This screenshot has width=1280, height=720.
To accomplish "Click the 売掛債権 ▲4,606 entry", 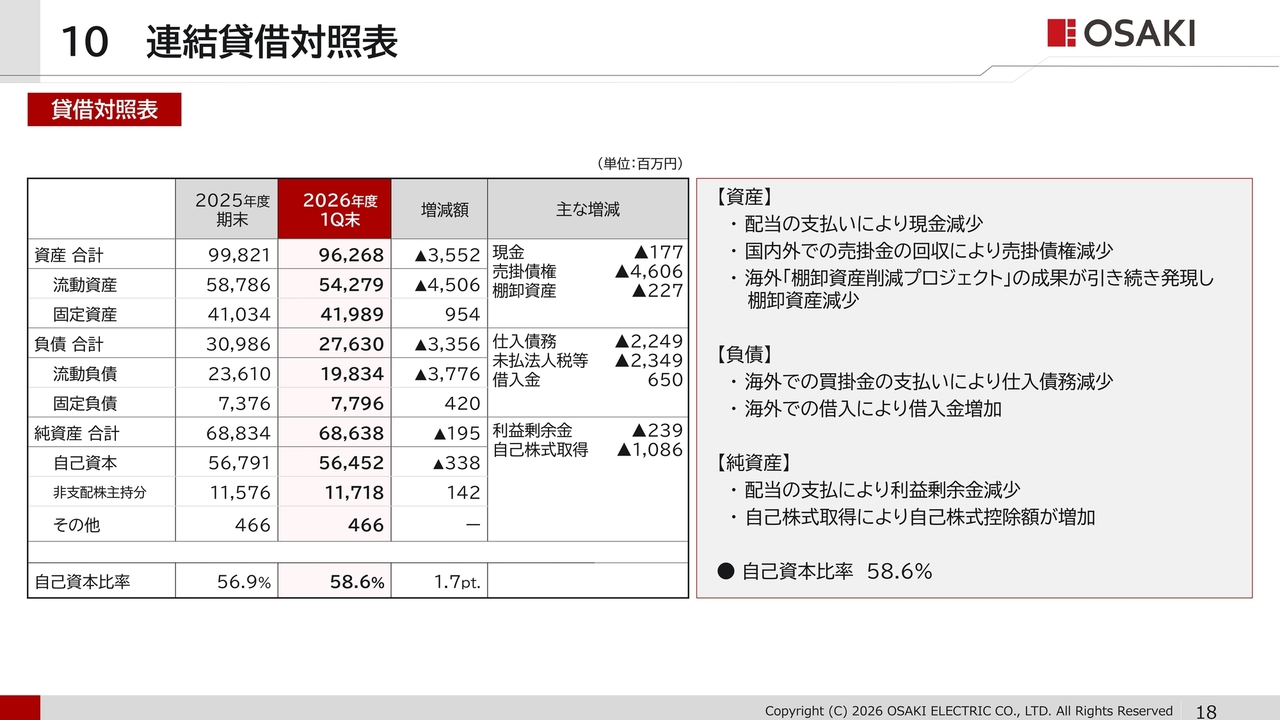I will [588, 272].
